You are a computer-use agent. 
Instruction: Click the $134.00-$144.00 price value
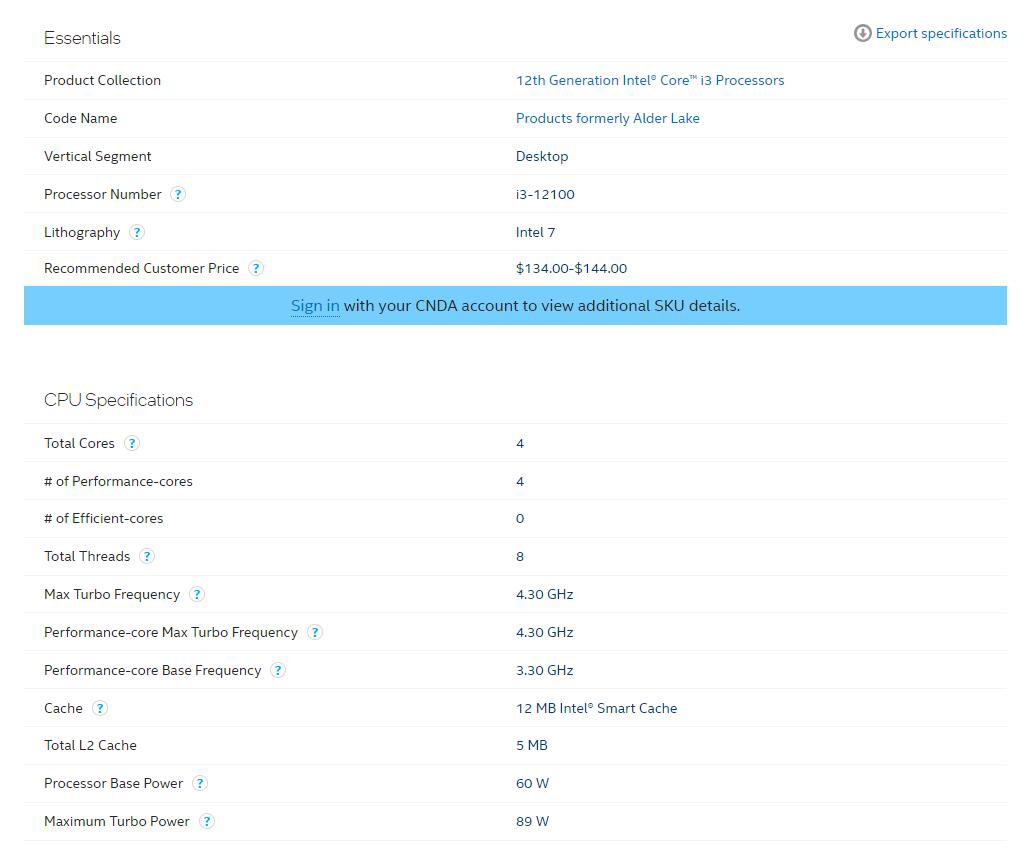pos(572,268)
